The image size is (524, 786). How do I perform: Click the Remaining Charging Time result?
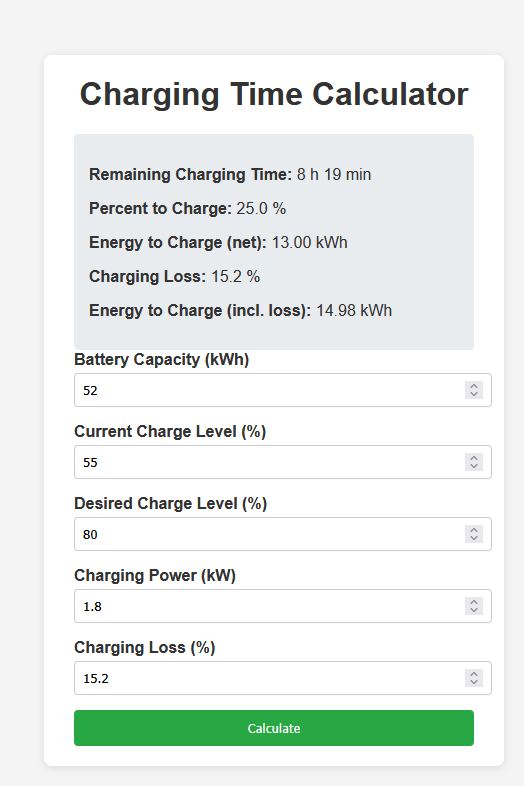[230, 174]
